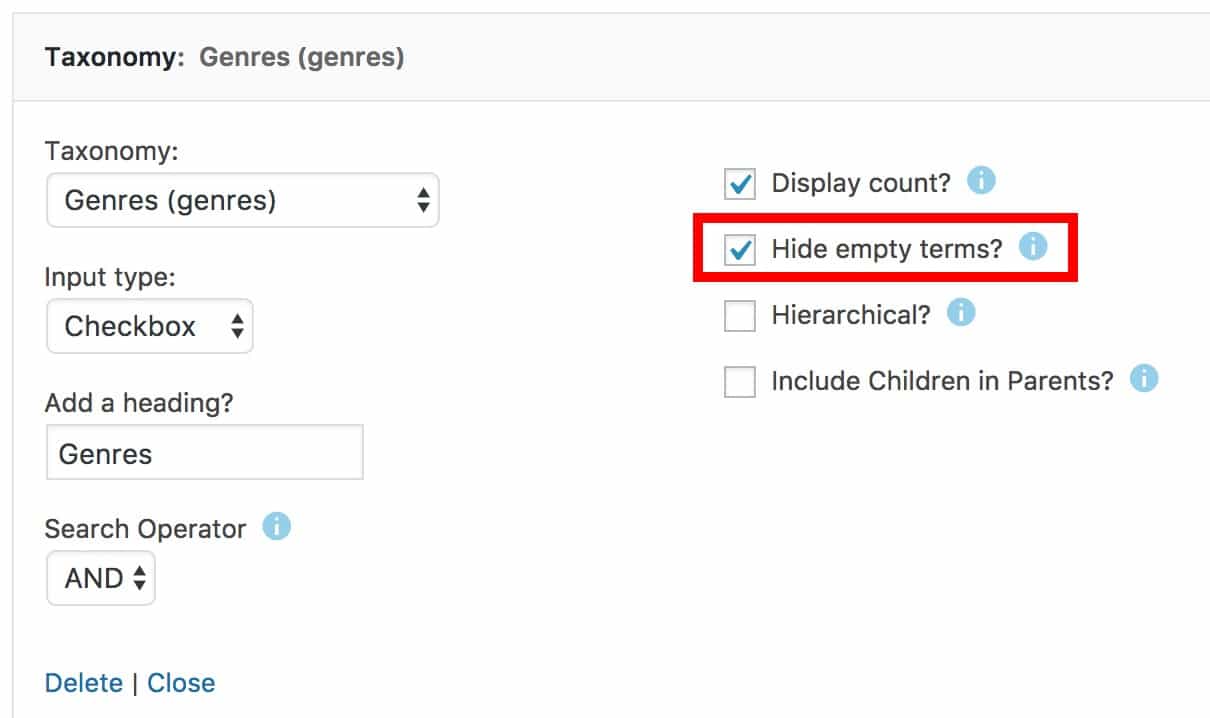The height and width of the screenshot is (718, 1210).
Task: Click the stepper arrows on the Taxonomy select
Action: click(424, 200)
